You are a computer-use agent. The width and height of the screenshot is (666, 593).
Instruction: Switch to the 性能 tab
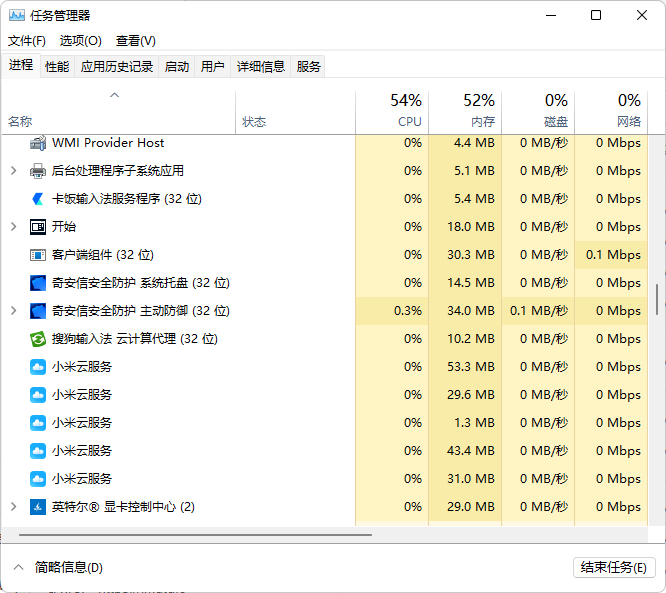(57, 67)
